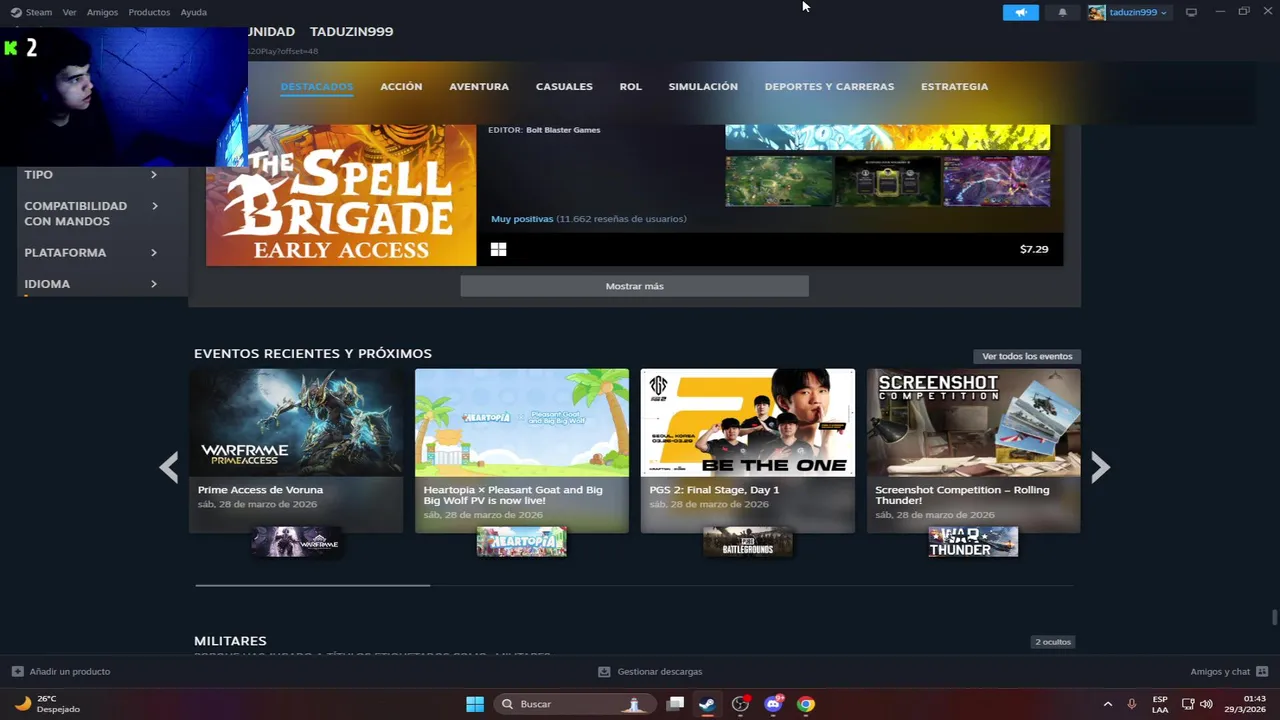Expand the IDIOMA filter
This screenshot has height=720, width=1280.
pyautogui.click(x=91, y=284)
